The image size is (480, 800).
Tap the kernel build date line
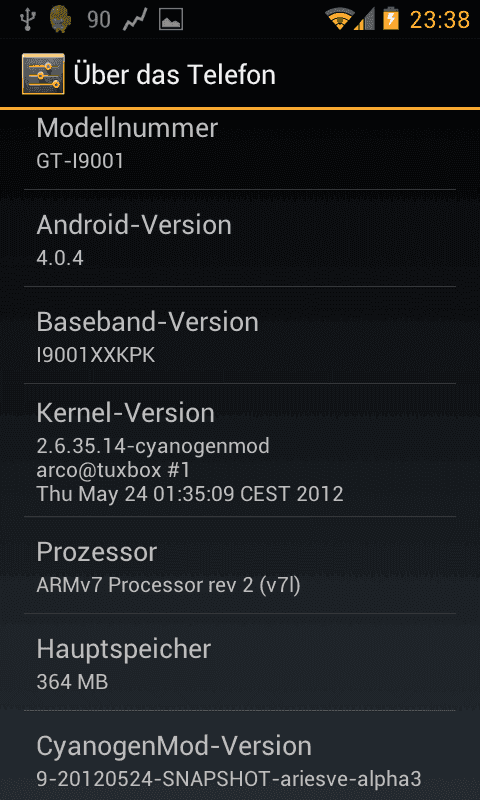pos(190,494)
